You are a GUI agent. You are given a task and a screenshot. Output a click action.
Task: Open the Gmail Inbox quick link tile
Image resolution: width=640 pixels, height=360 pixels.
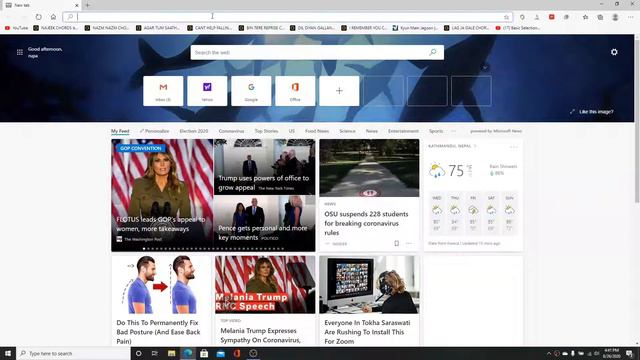[163, 91]
